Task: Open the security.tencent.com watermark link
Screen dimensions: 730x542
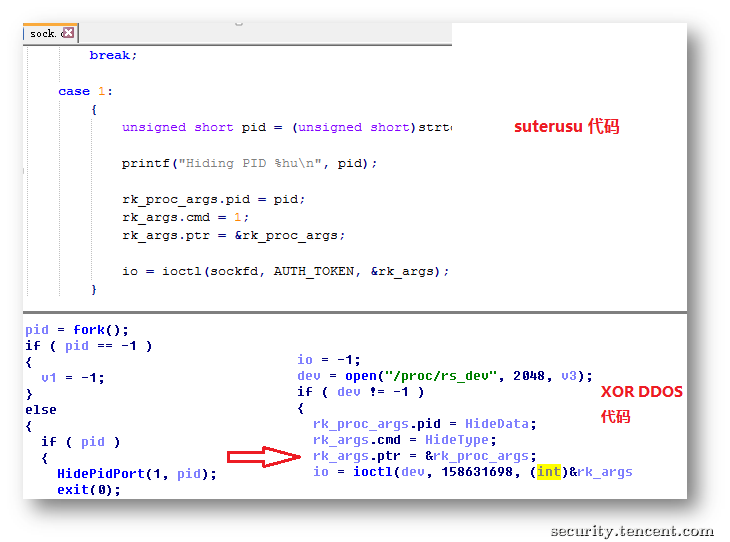Action: (x=632, y=531)
